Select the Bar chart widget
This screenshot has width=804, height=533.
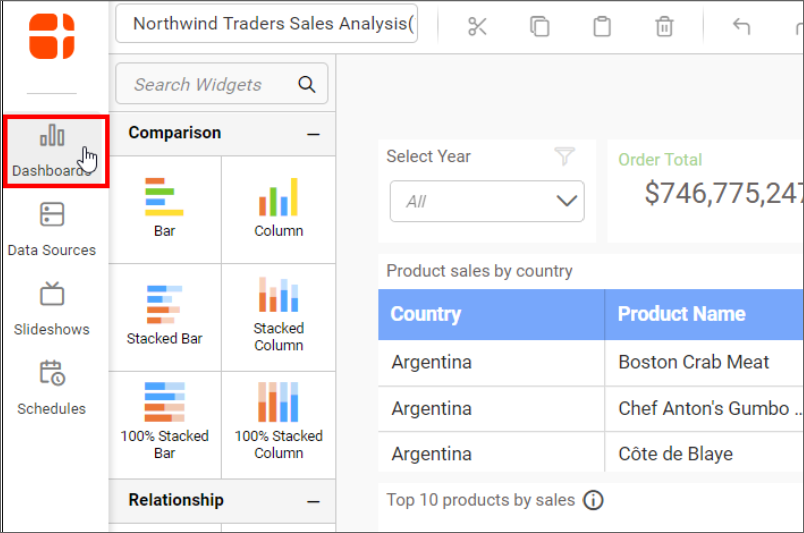tap(164, 208)
